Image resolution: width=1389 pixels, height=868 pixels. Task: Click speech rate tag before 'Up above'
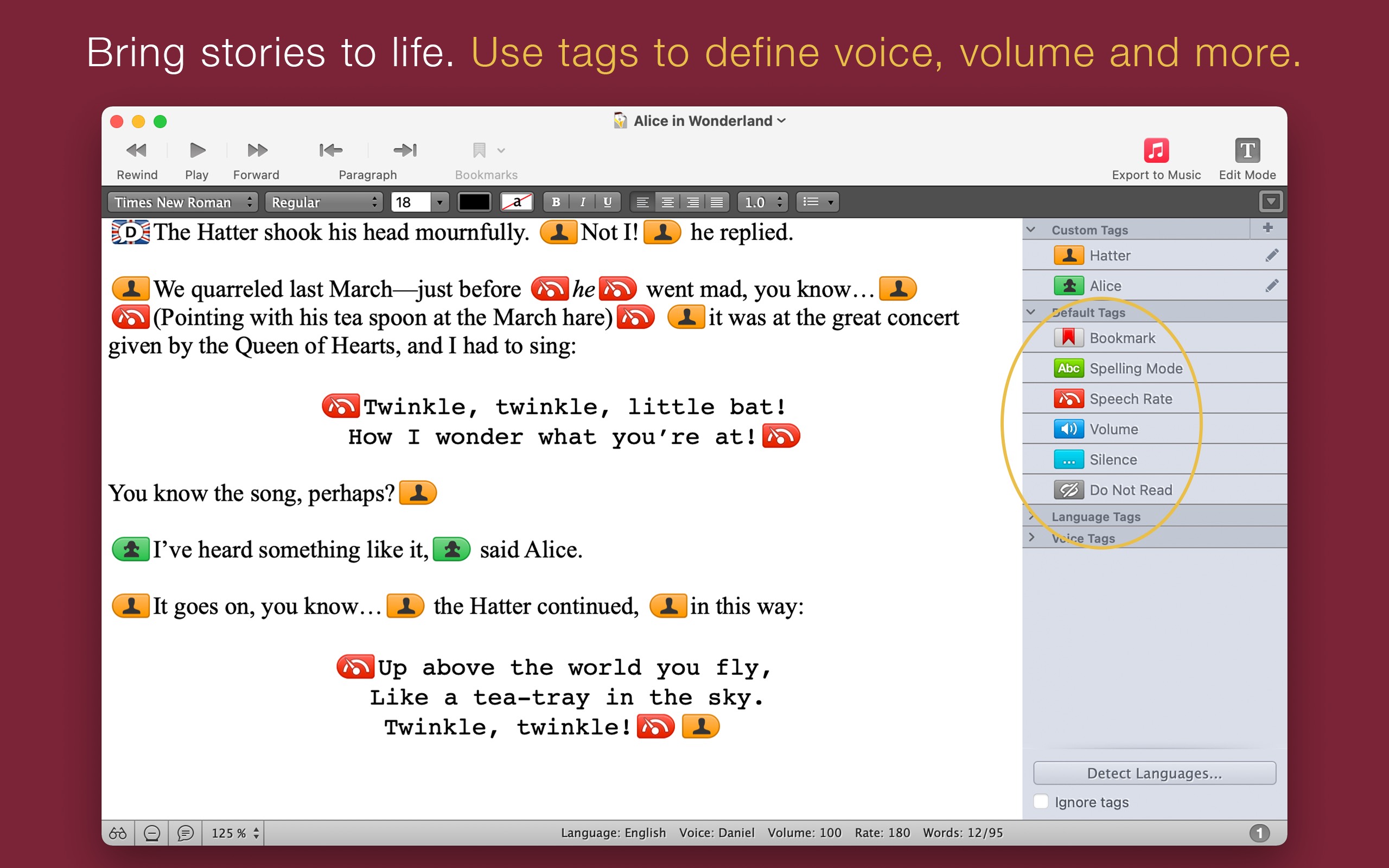click(x=355, y=667)
